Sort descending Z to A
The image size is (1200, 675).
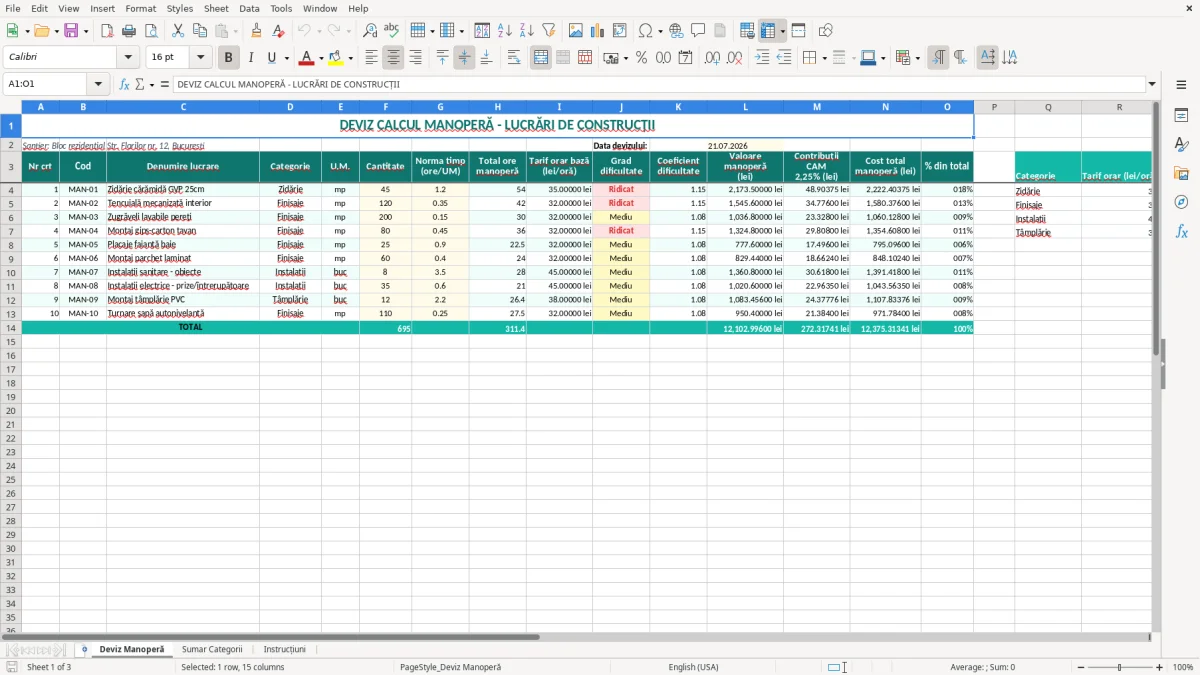(527, 31)
